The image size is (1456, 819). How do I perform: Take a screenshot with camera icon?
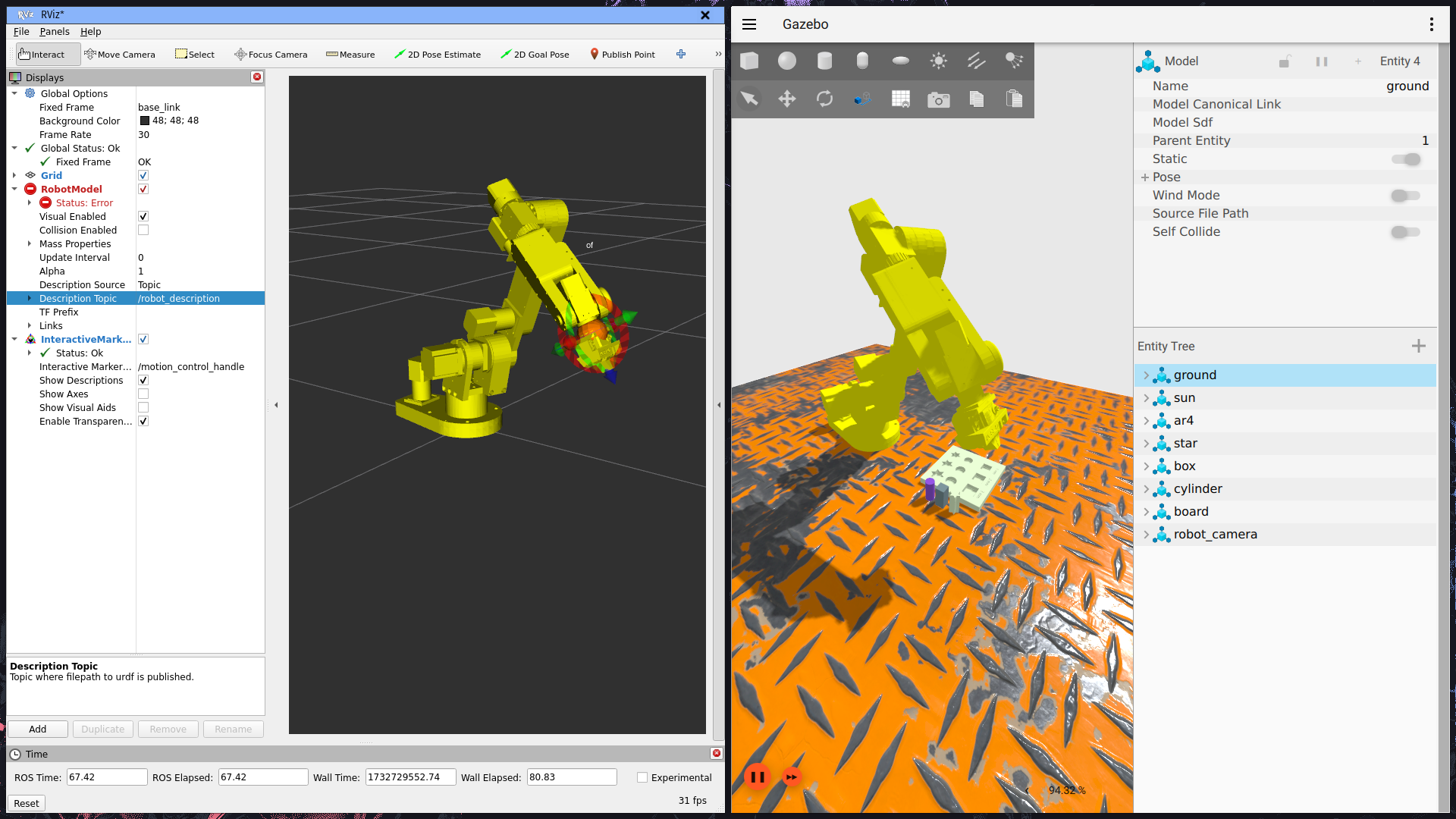point(938,99)
